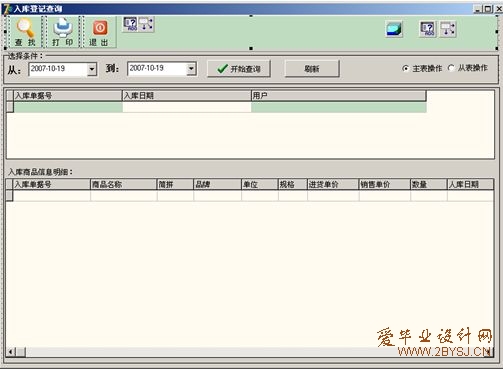Click the 销售单价 column header

385,184
